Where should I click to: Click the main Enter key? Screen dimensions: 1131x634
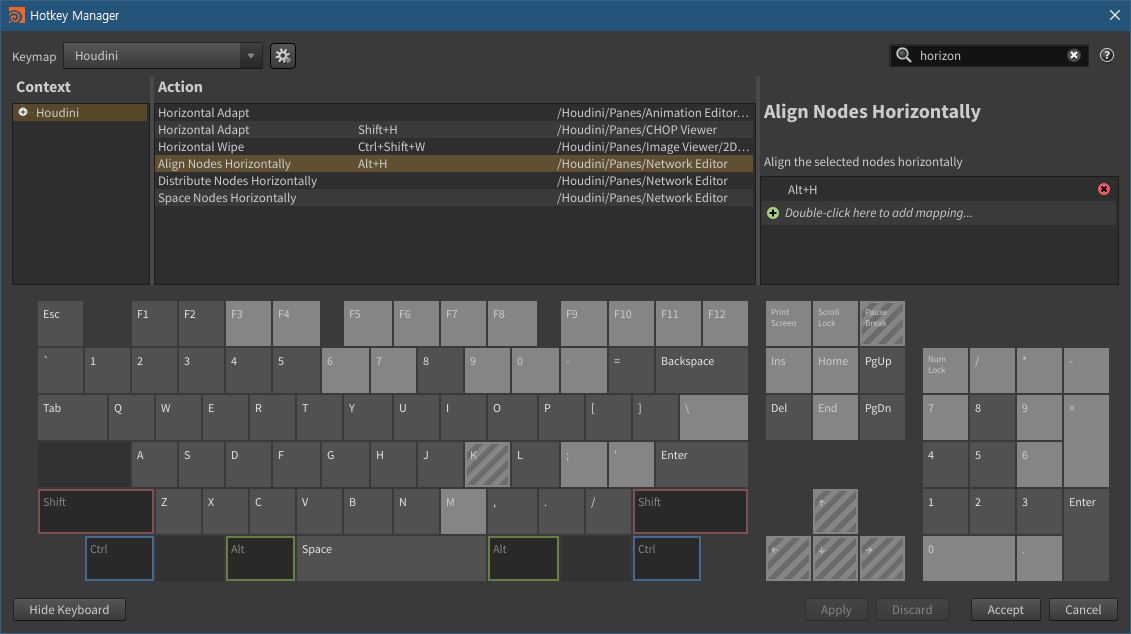[701, 465]
